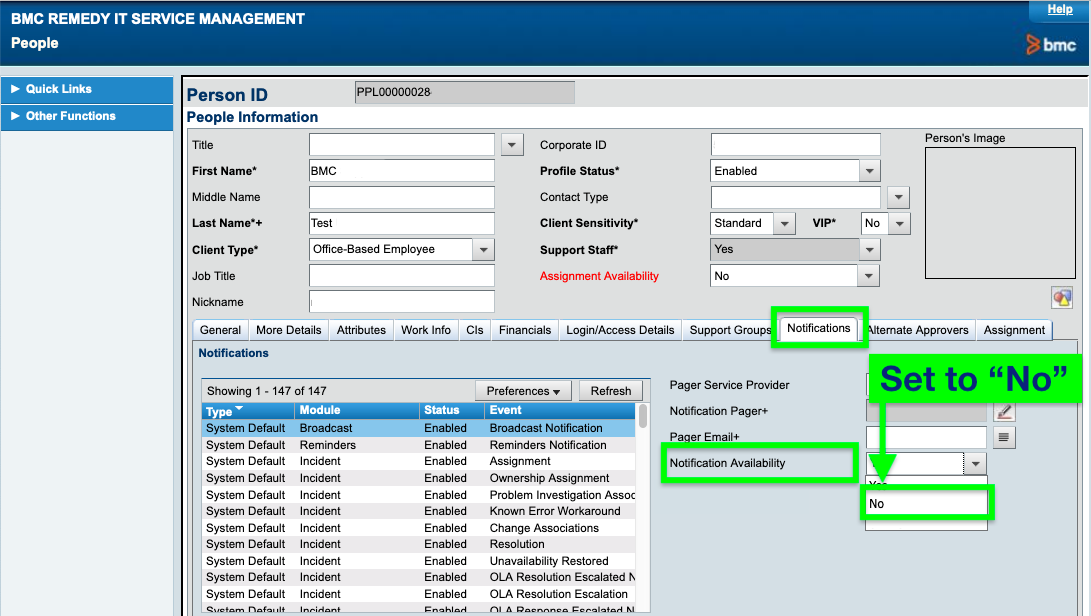The image size is (1091, 616).
Task: Open the Support Staff dropdown
Action: 869,249
